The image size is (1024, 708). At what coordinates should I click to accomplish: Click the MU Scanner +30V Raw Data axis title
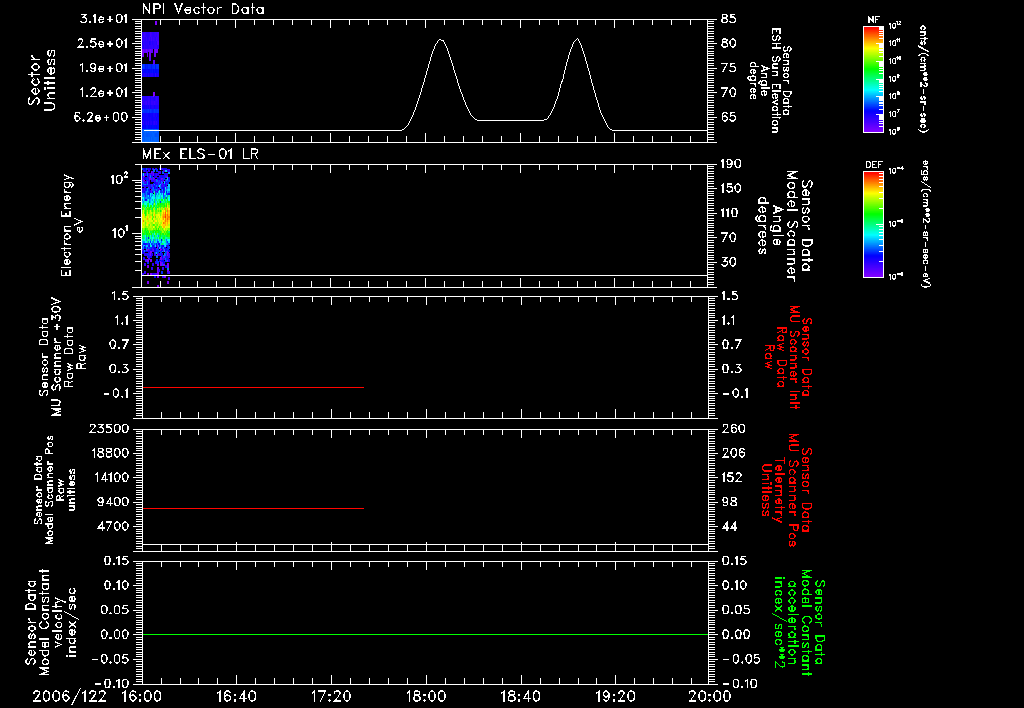tap(63, 357)
